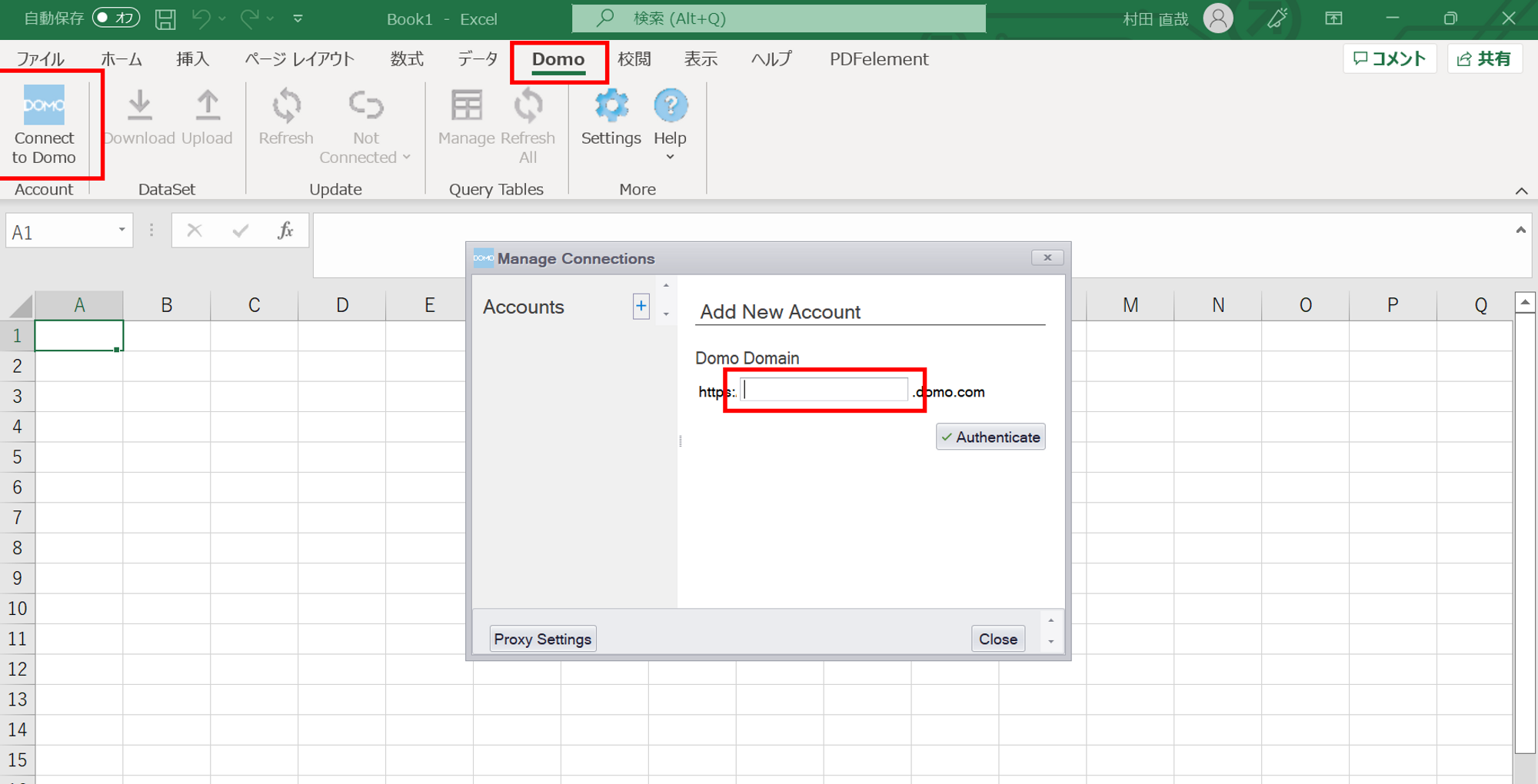Viewport: 1538px width, 784px height.
Task: Click dialog footer scroll down arrow
Action: (x=1050, y=642)
